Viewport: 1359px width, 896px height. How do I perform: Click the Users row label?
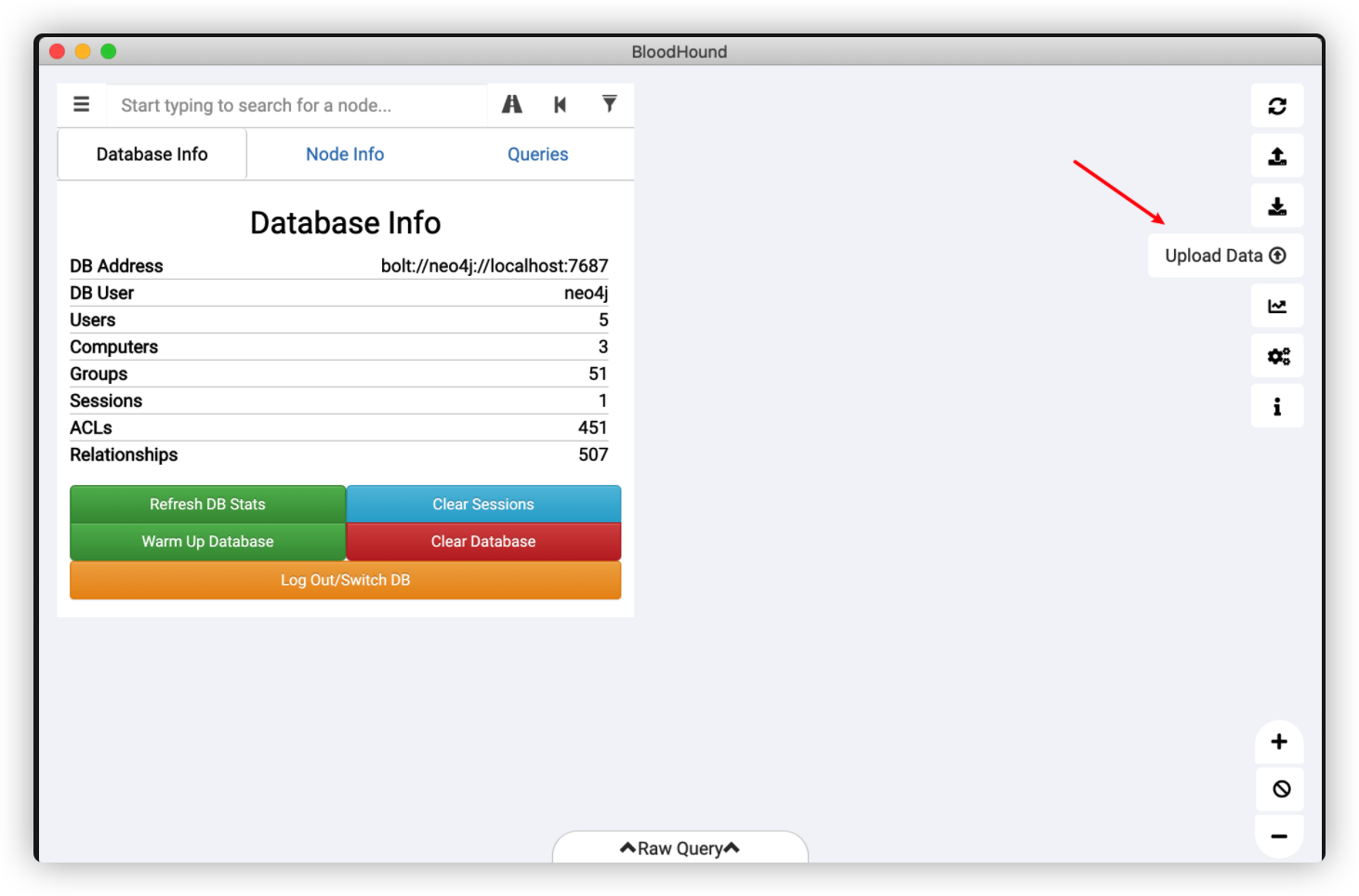(93, 320)
